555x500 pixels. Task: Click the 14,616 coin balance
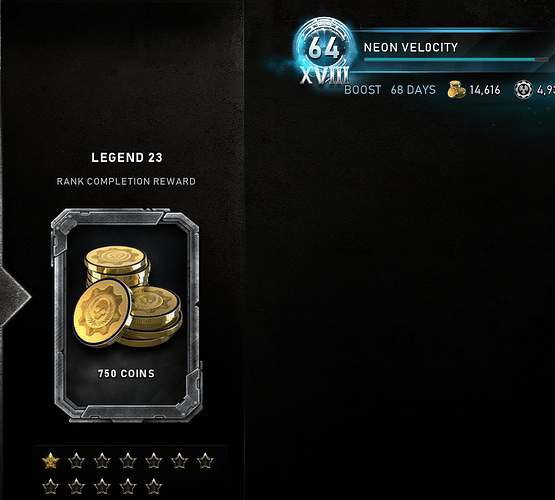click(x=485, y=90)
